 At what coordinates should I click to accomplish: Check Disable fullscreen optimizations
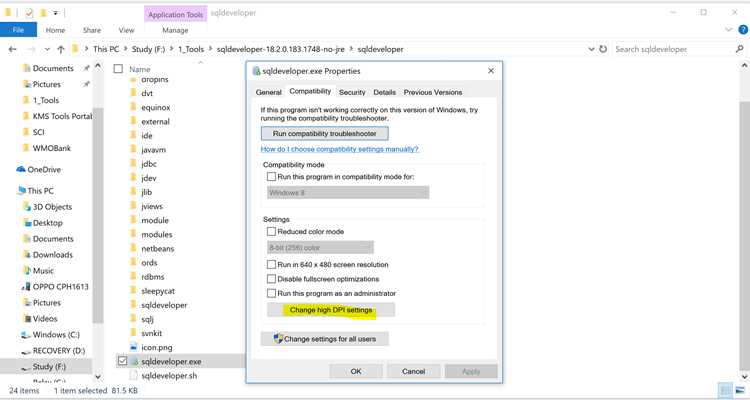pos(271,278)
